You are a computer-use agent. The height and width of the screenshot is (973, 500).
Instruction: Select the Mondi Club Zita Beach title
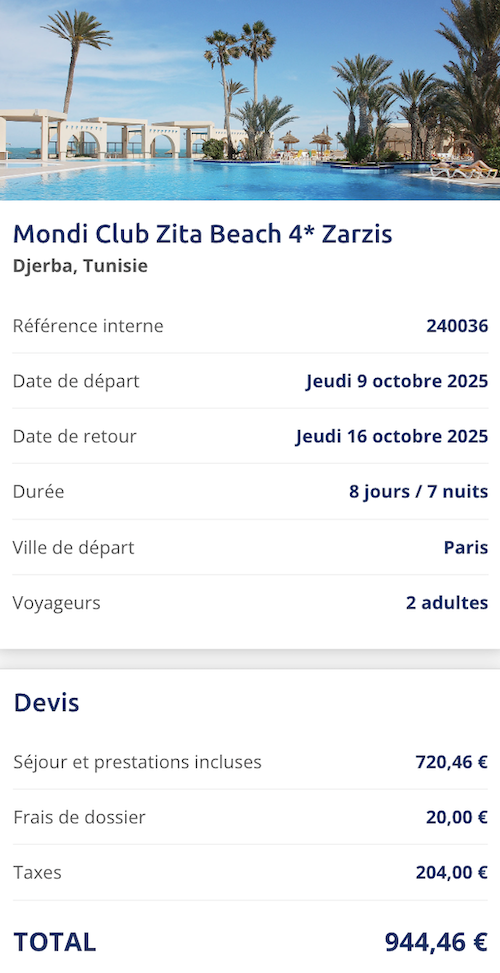(202, 234)
